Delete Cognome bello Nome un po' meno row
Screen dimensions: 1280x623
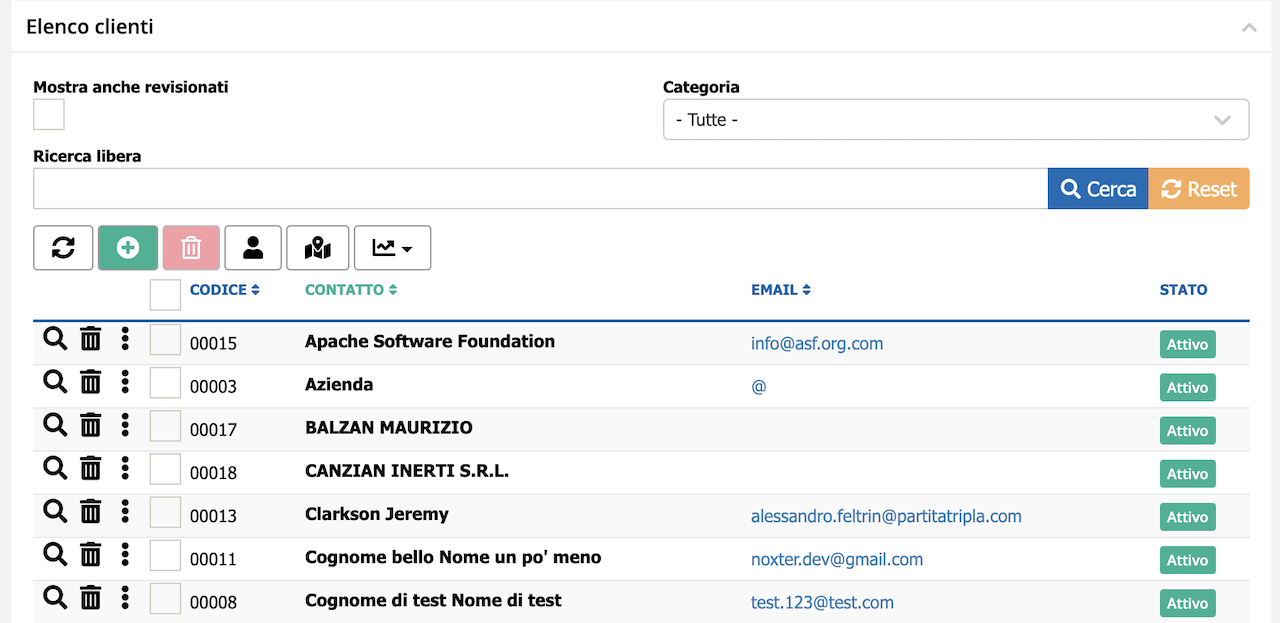(91, 554)
